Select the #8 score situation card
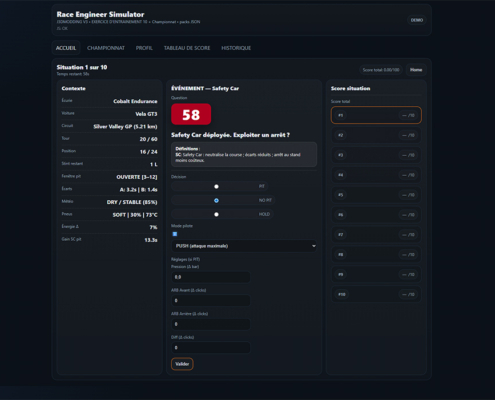The height and width of the screenshot is (400, 495). (x=376, y=255)
